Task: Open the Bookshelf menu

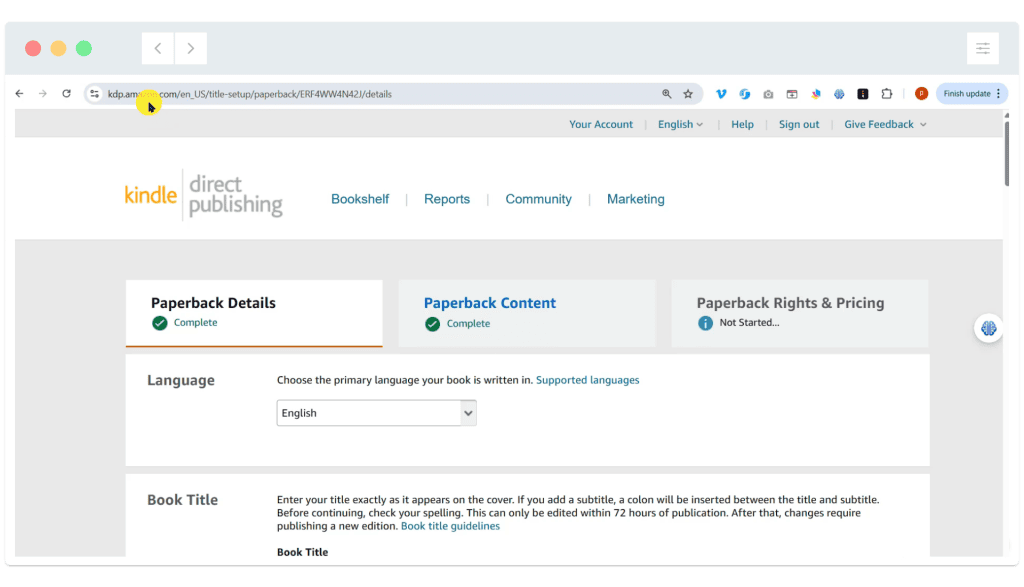Action: pyautogui.click(x=360, y=199)
